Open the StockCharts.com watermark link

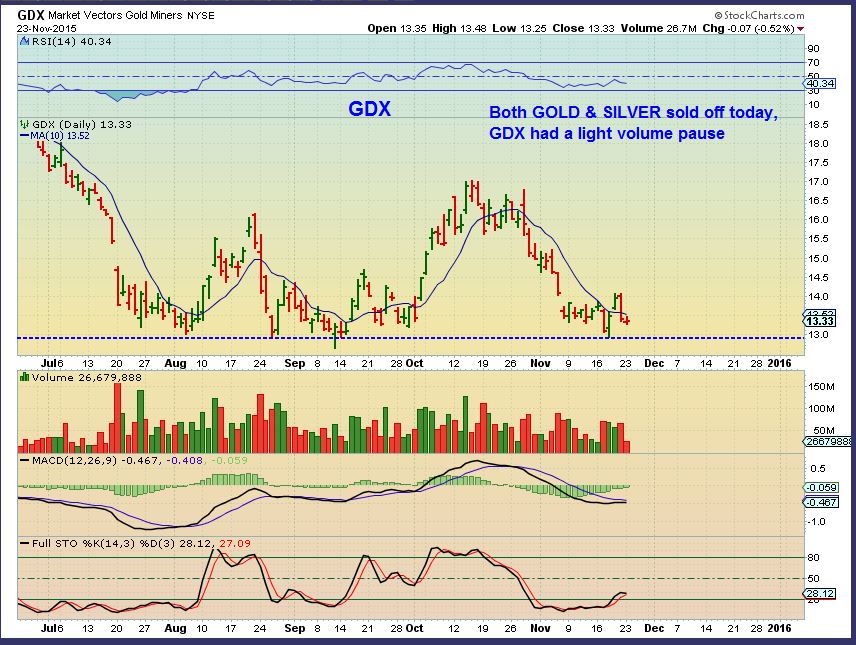(759, 15)
